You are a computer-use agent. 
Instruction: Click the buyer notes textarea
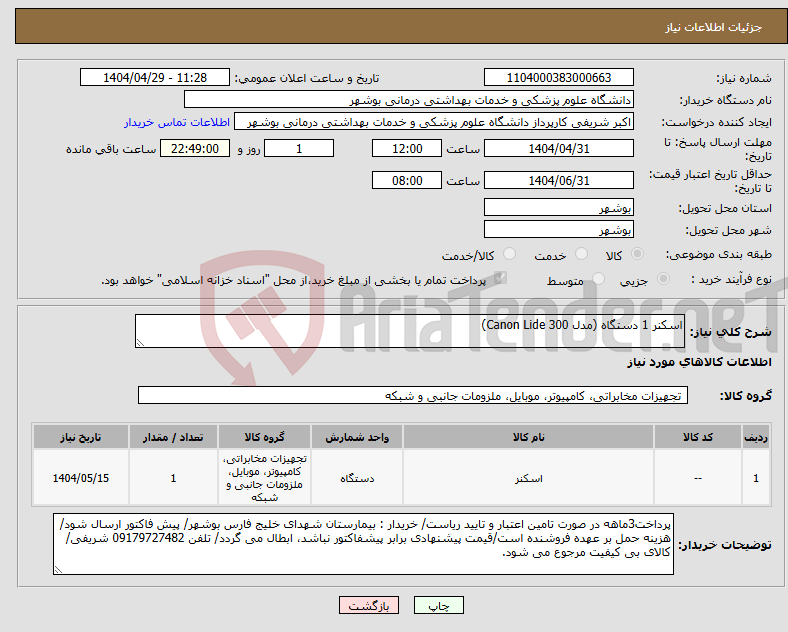pos(363,544)
